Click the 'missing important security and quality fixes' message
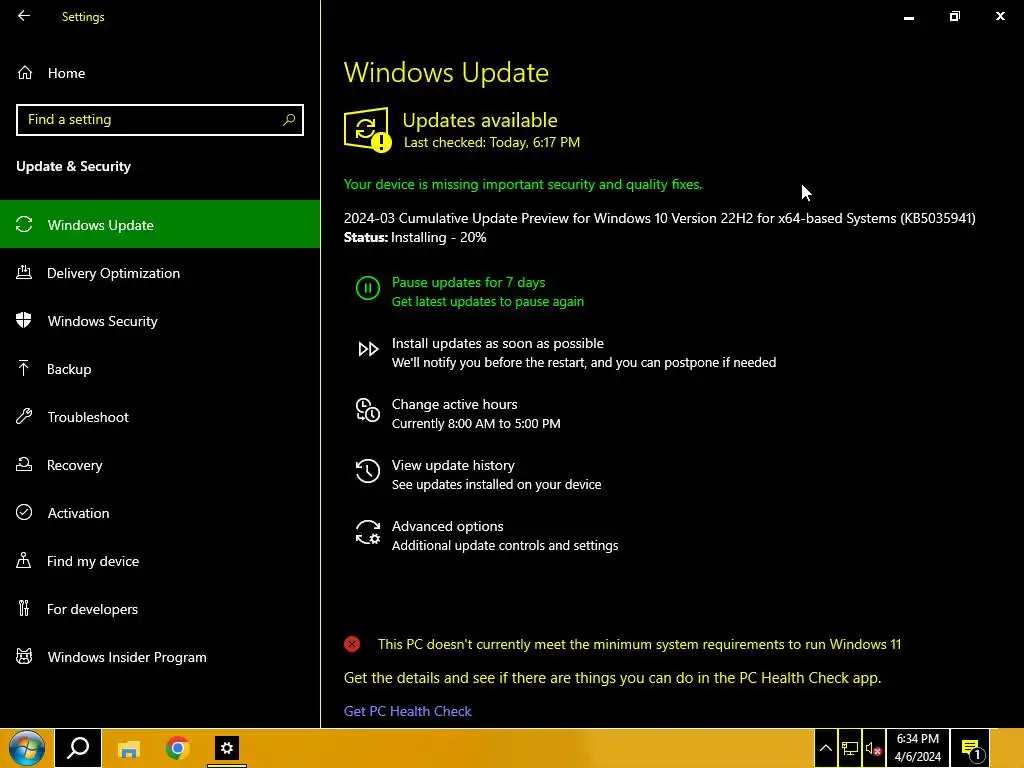1024x768 pixels. (523, 184)
